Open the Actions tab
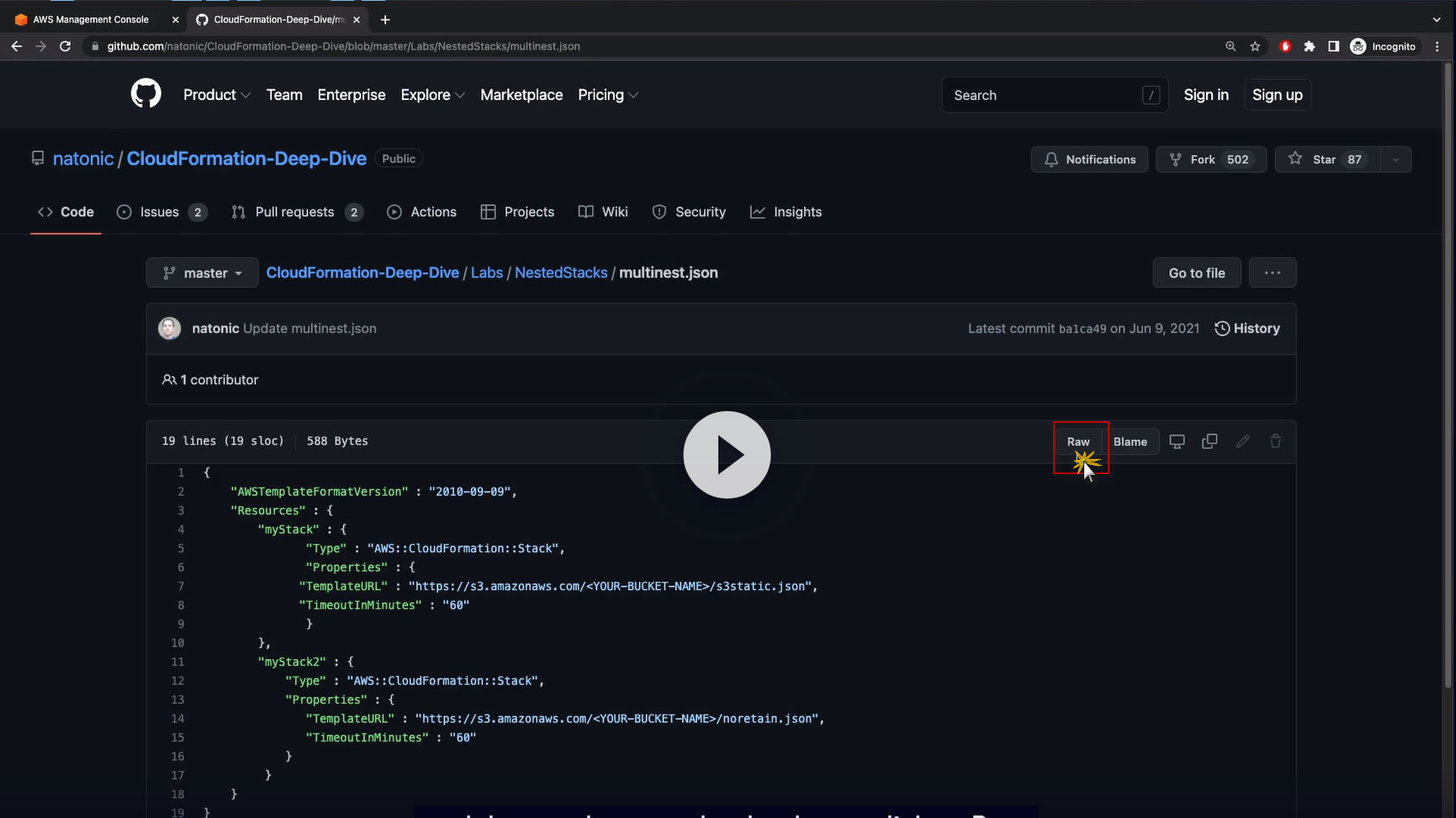Image resolution: width=1456 pixels, height=818 pixels. pyautogui.click(x=421, y=212)
